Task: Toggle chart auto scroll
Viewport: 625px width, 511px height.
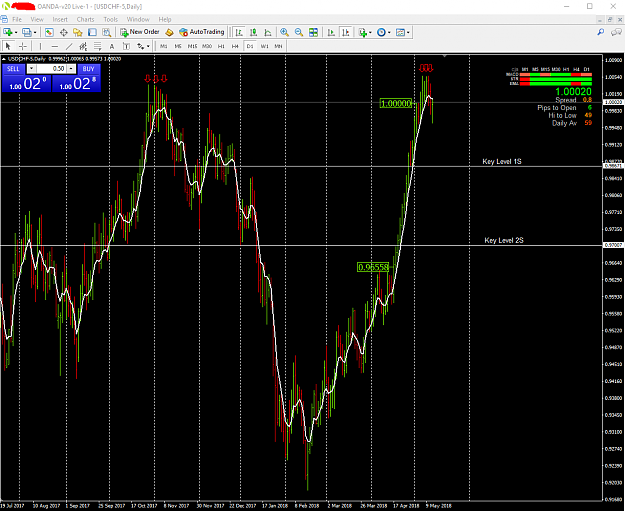Action: click(331, 32)
